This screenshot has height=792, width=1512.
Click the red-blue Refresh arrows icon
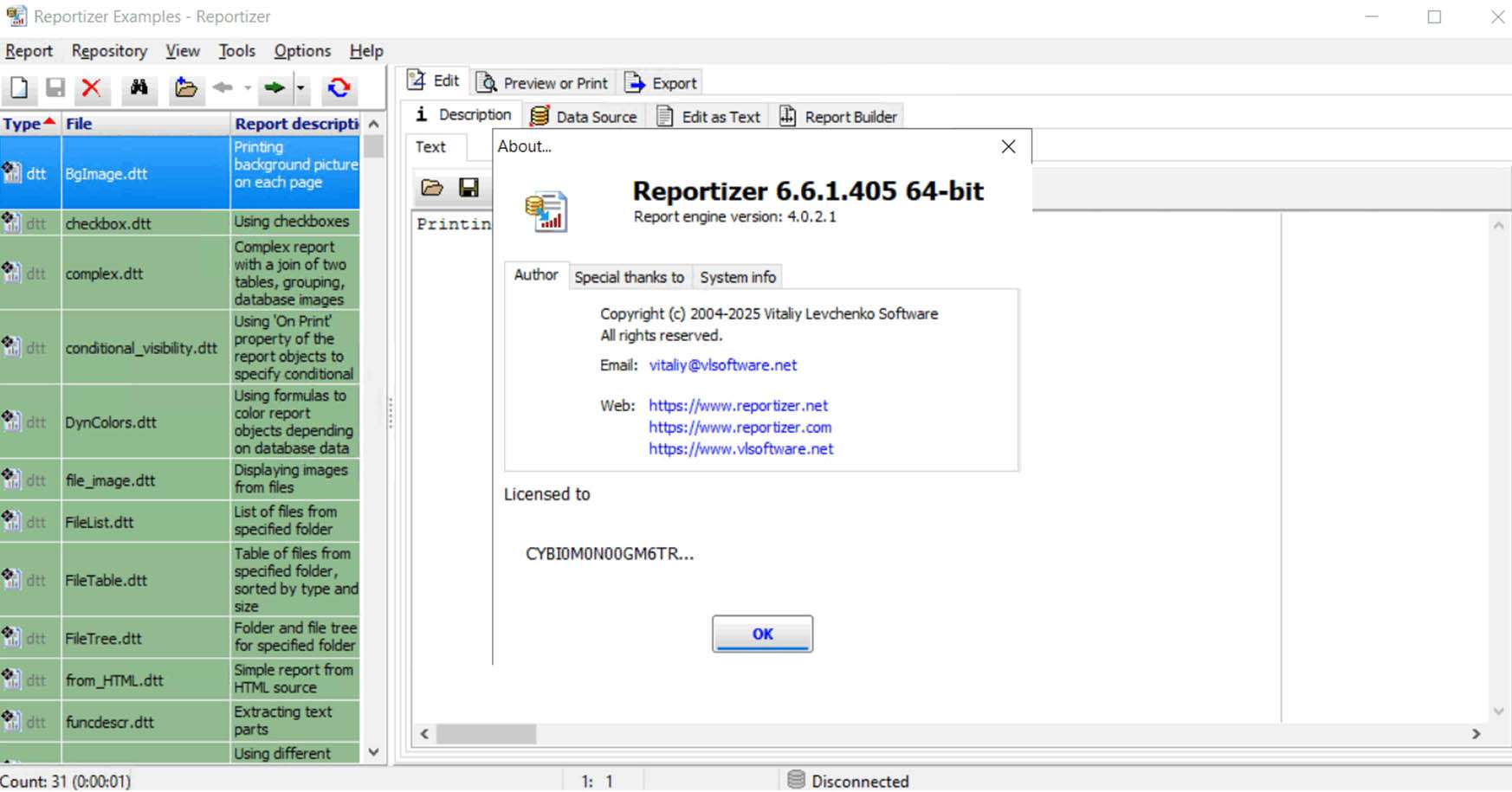339,87
